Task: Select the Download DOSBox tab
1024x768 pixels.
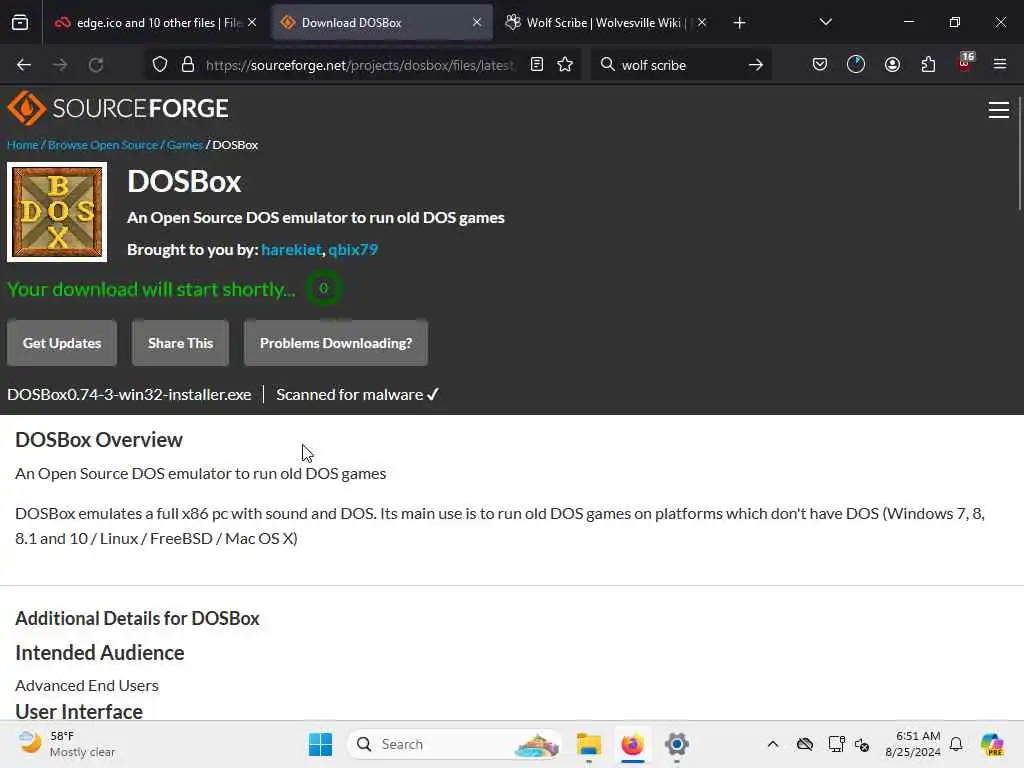Action: point(382,23)
